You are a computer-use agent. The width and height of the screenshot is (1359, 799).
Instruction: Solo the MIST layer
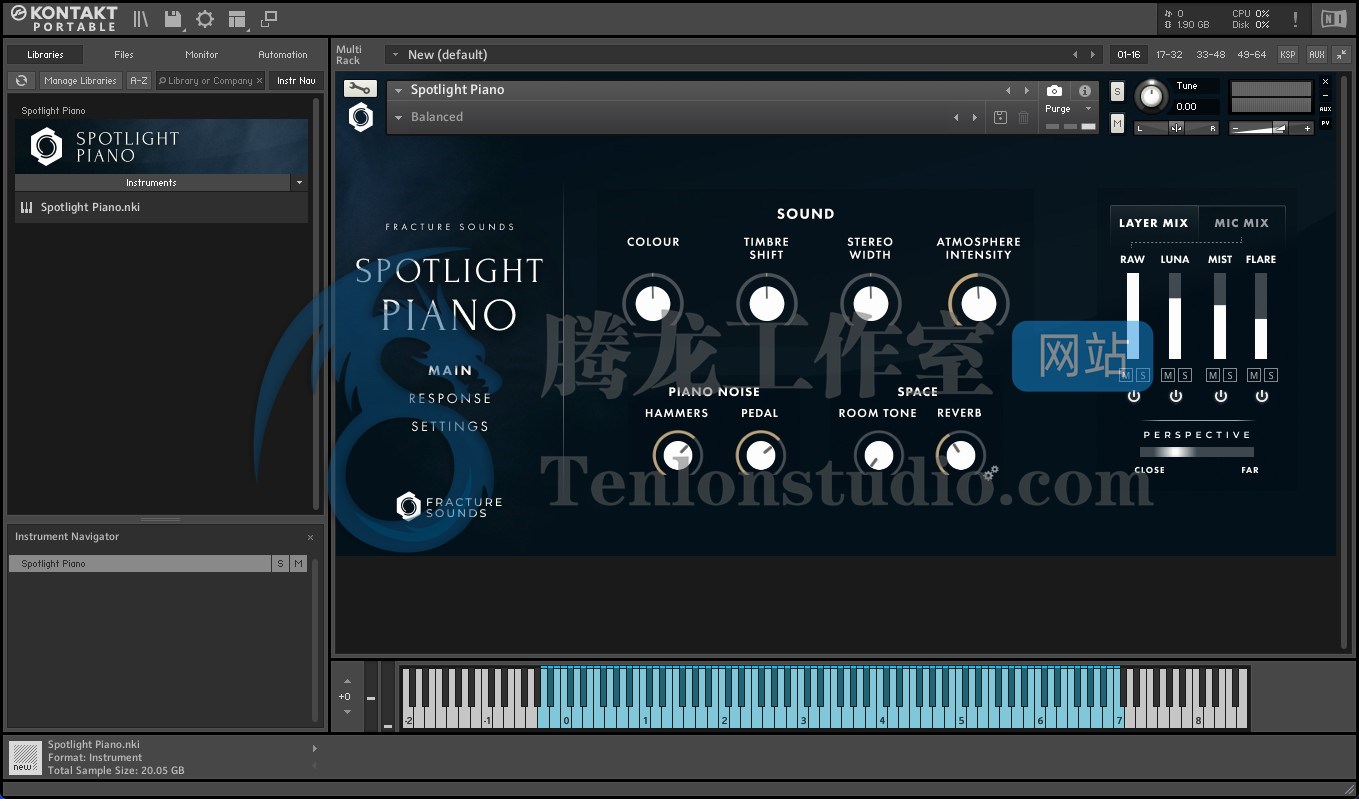pyautogui.click(x=1229, y=375)
